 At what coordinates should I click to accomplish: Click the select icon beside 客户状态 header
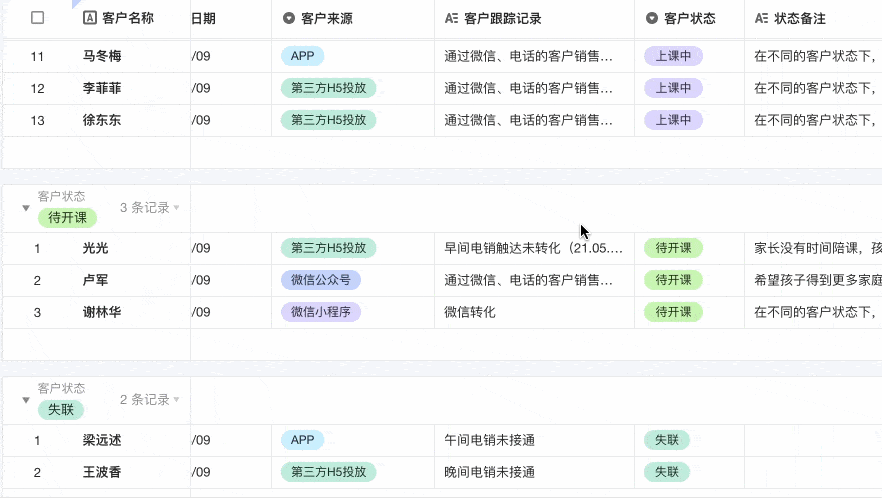(x=652, y=18)
